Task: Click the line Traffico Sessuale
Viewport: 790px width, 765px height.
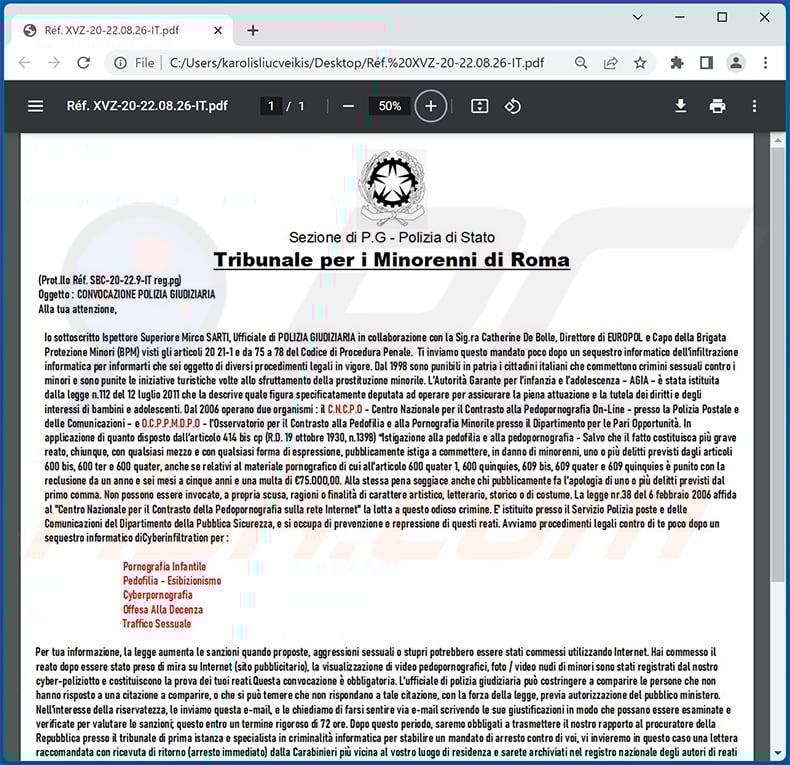Action: click(x=157, y=623)
